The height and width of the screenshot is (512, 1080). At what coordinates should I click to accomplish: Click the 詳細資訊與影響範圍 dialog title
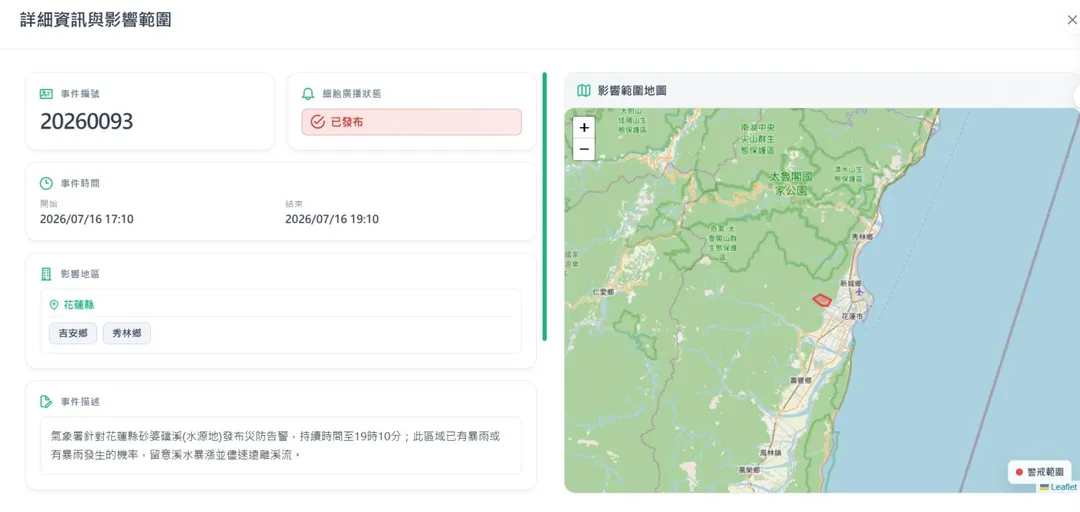tap(96, 20)
